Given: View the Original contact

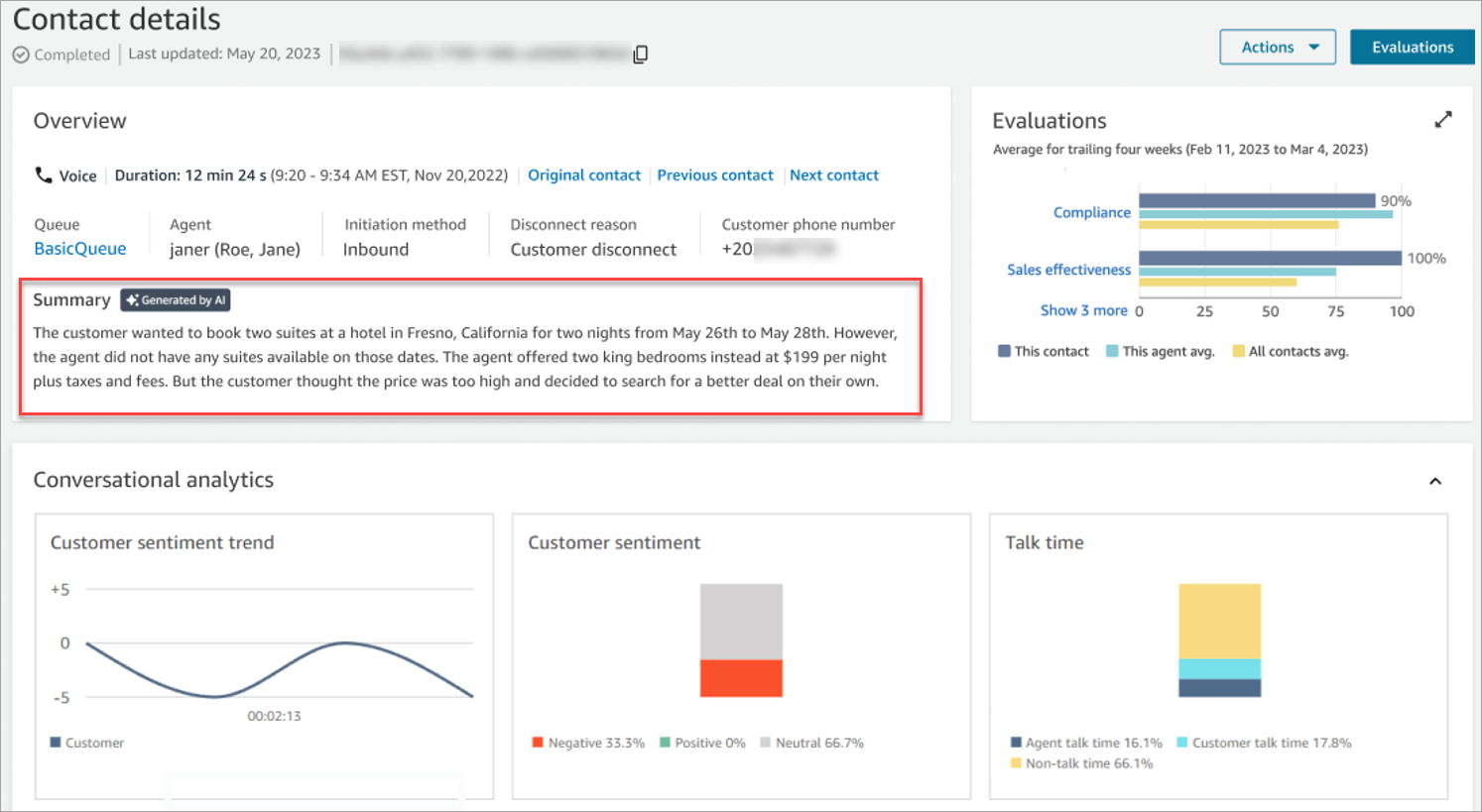Looking at the screenshot, I should 584,174.
